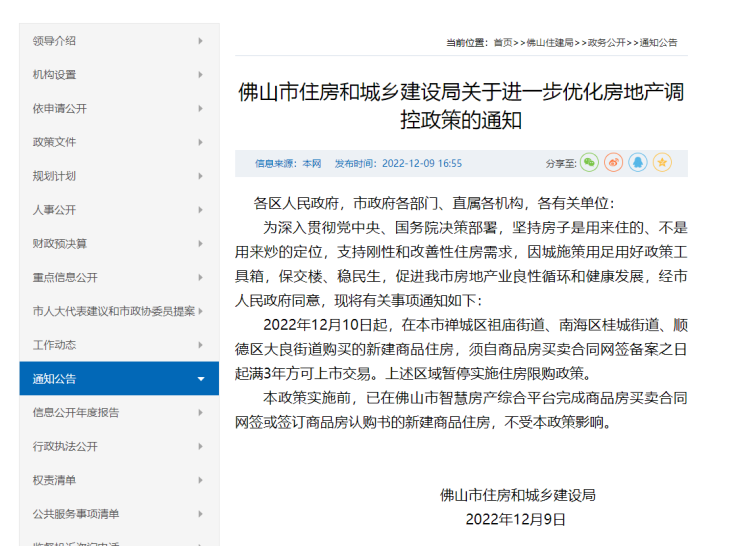Open 公共服务事项清单 in the sidebar
740x546 pixels.
pos(76,514)
